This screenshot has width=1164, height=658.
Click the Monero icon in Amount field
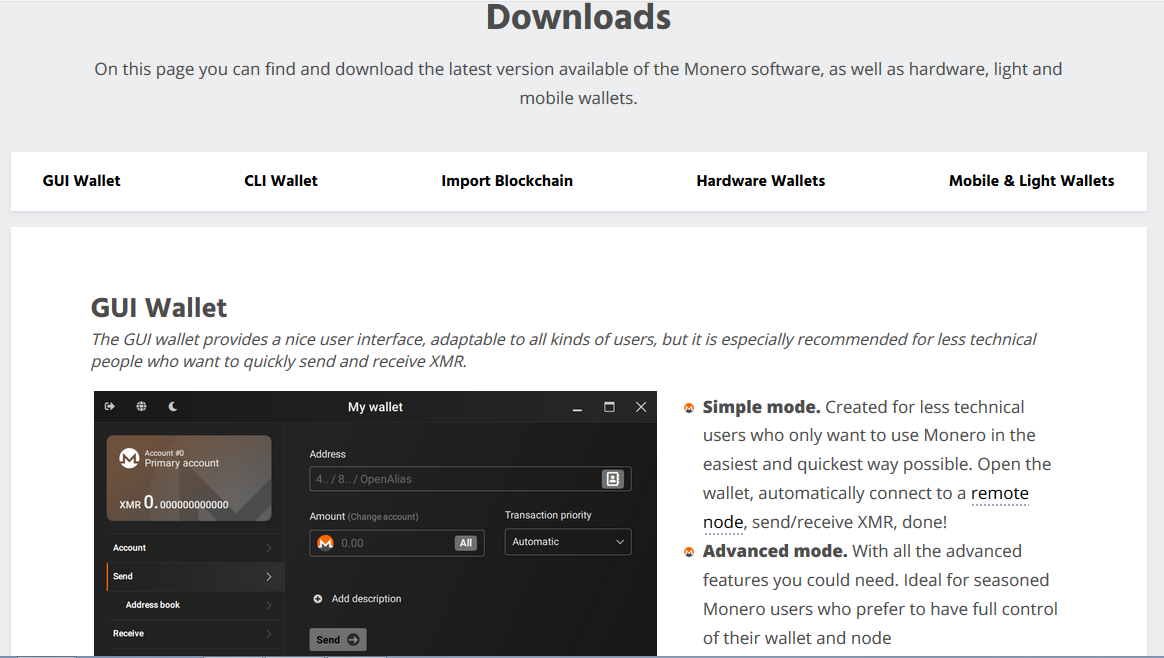325,543
